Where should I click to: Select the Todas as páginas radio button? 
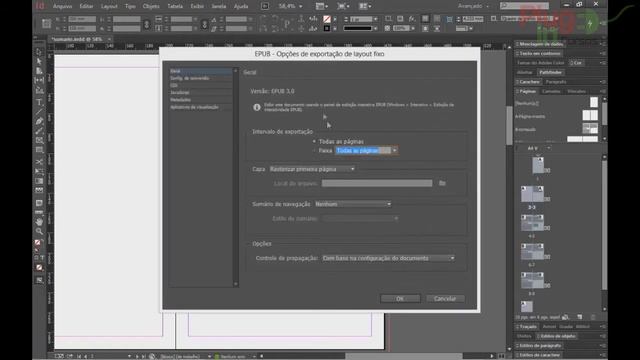[314, 141]
